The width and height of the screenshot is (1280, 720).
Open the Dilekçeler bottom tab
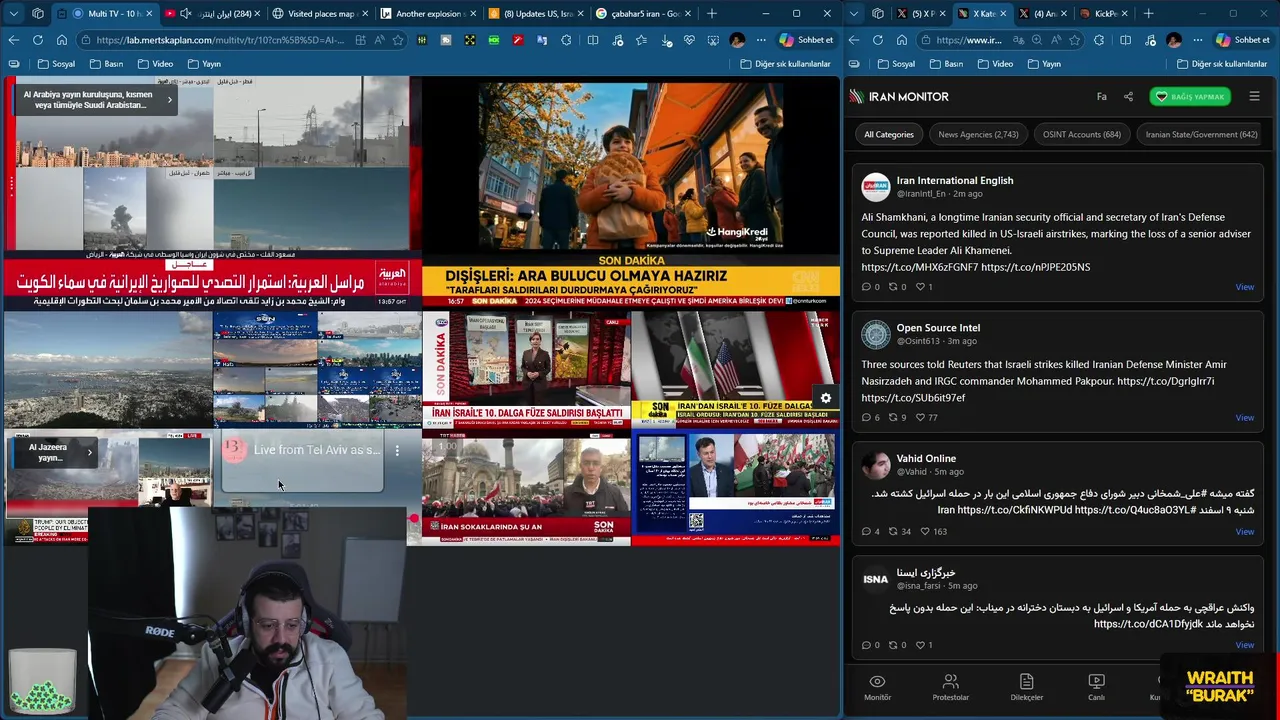[x=1026, y=687]
